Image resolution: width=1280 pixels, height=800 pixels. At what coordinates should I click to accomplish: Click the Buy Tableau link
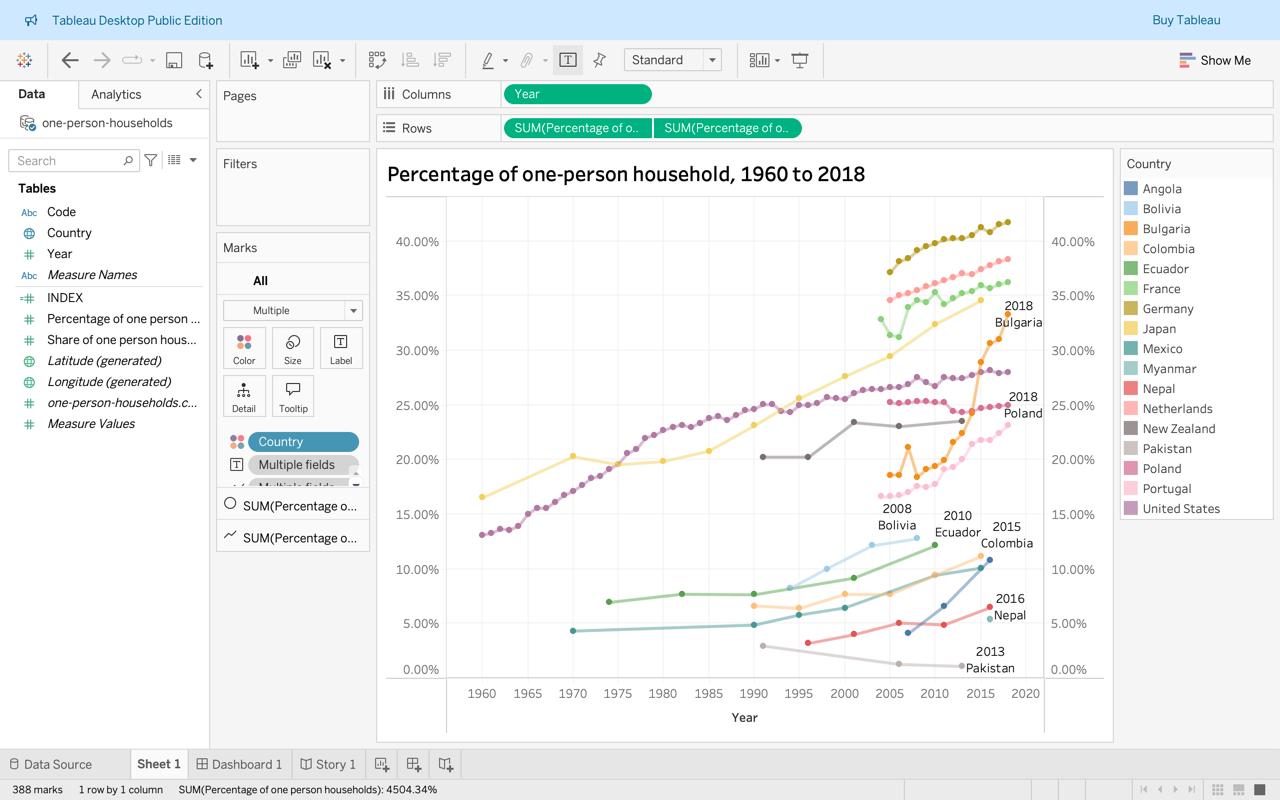coord(1186,20)
